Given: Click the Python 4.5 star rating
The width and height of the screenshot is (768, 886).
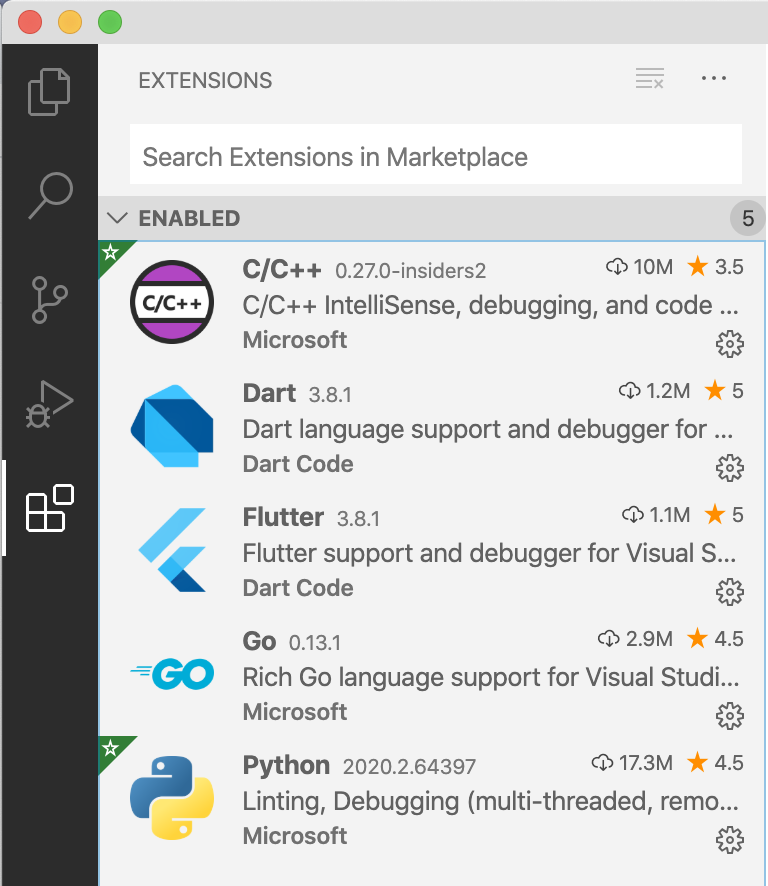Looking at the screenshot, I should click(715, 763).
